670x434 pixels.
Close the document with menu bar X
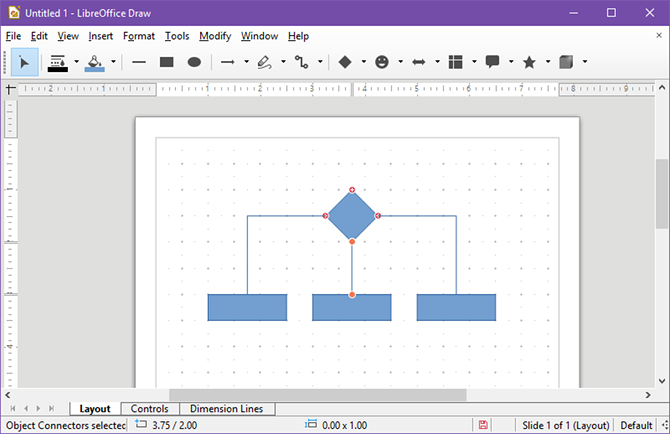(x=658, y=35)
